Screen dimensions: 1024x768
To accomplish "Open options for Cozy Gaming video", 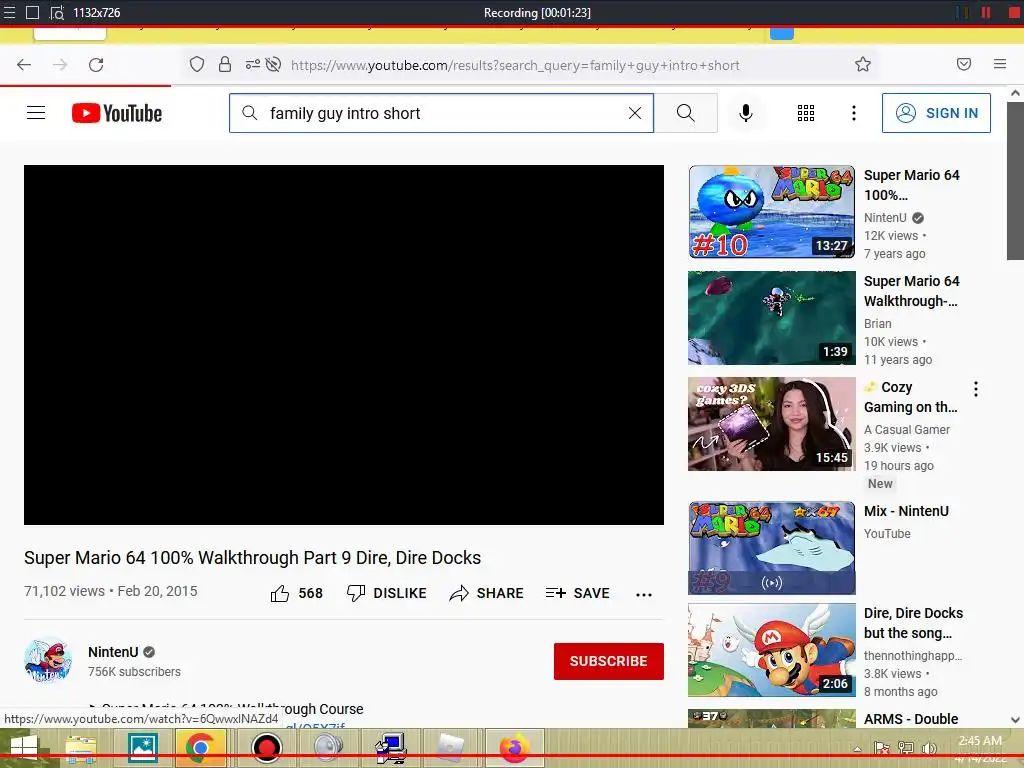I will point(976,389).
